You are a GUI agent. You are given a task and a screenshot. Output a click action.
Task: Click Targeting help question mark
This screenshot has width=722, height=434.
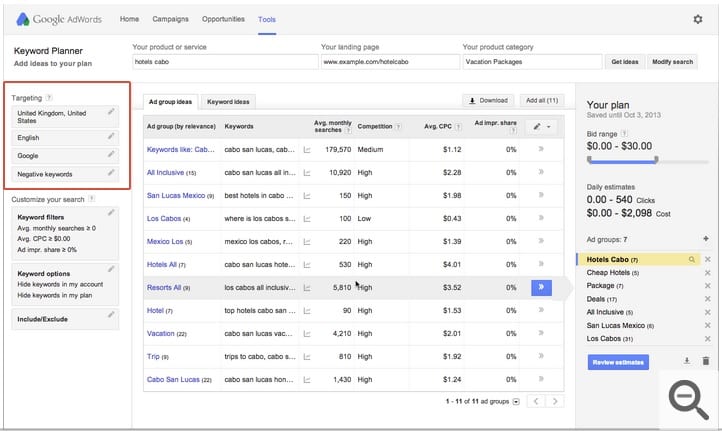(49, 98)
